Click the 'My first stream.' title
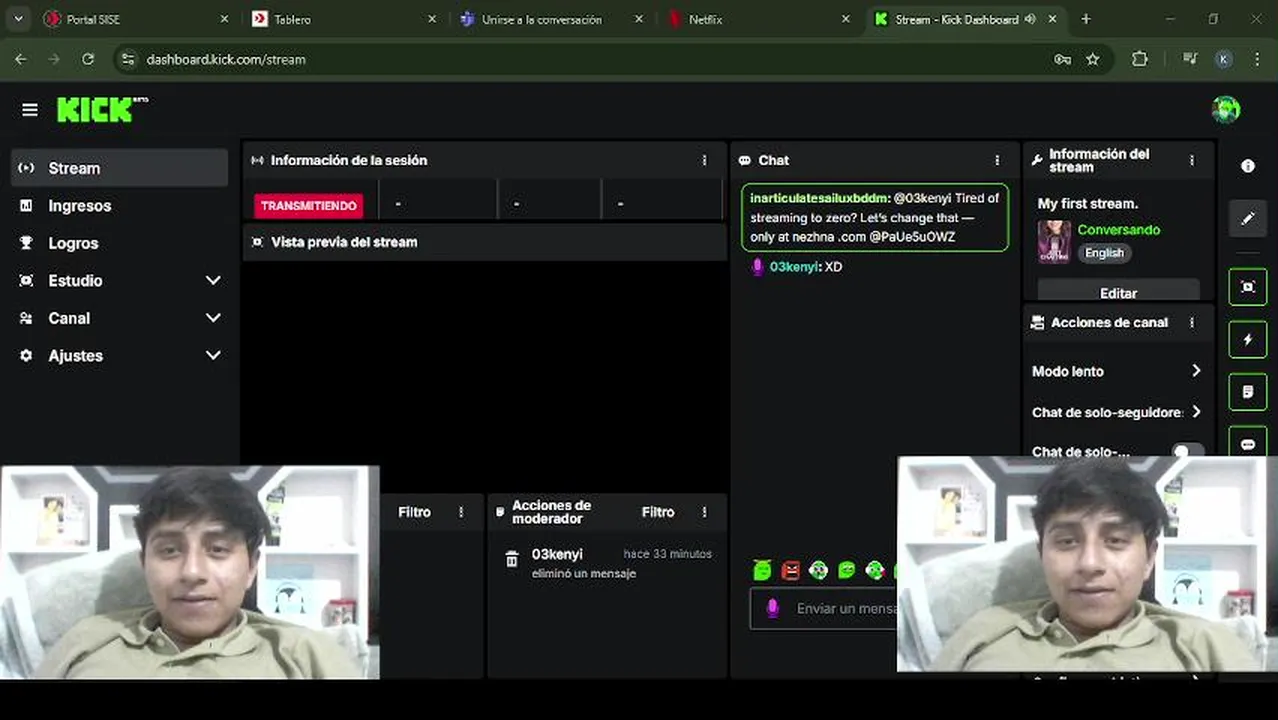 [1087, 203]
